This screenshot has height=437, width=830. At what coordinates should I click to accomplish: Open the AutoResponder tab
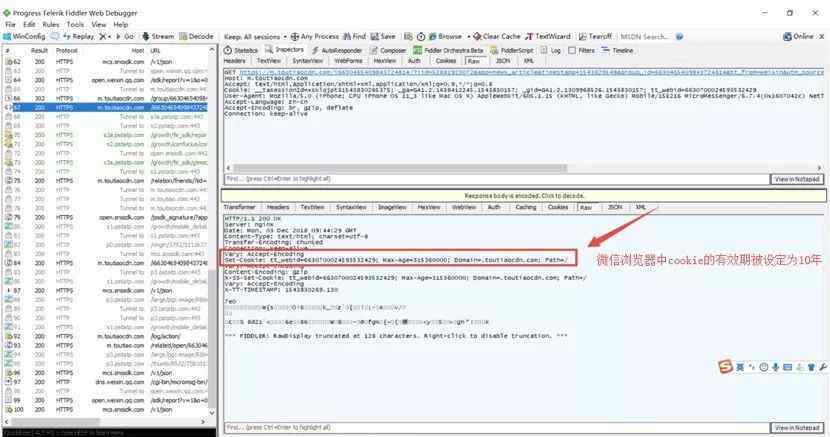337,50
